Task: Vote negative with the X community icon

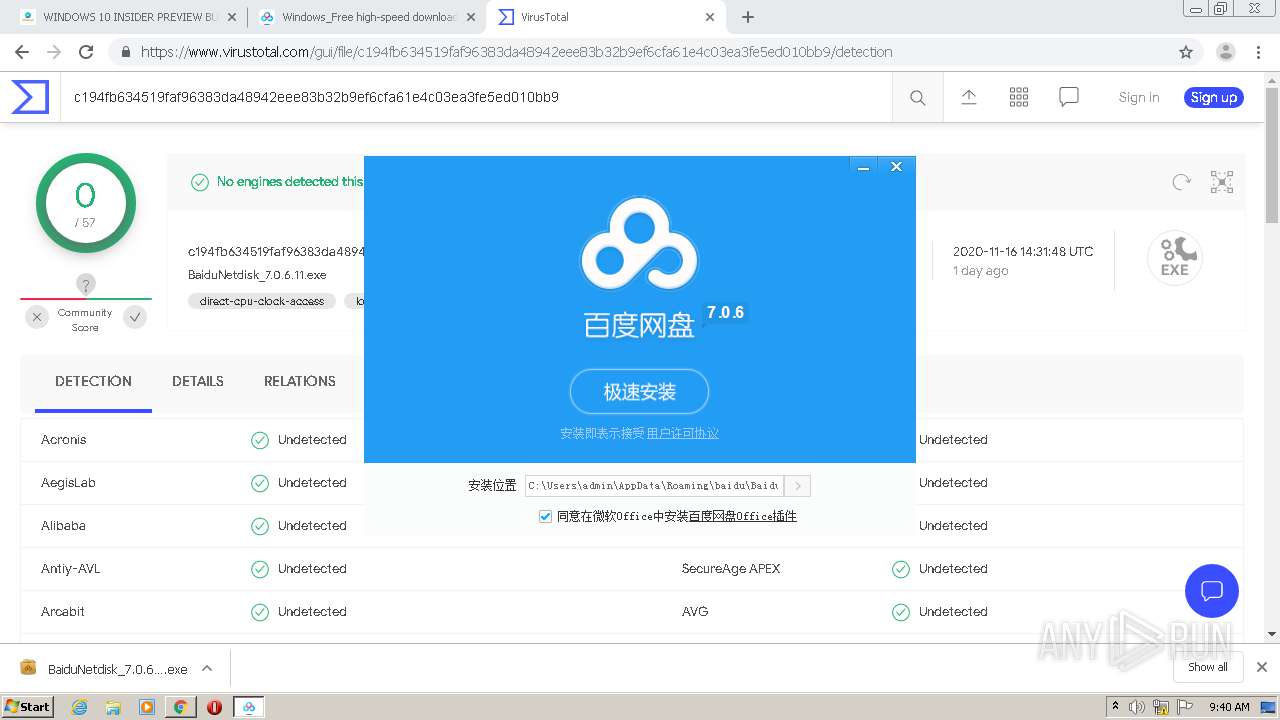Action: point(37,317)
